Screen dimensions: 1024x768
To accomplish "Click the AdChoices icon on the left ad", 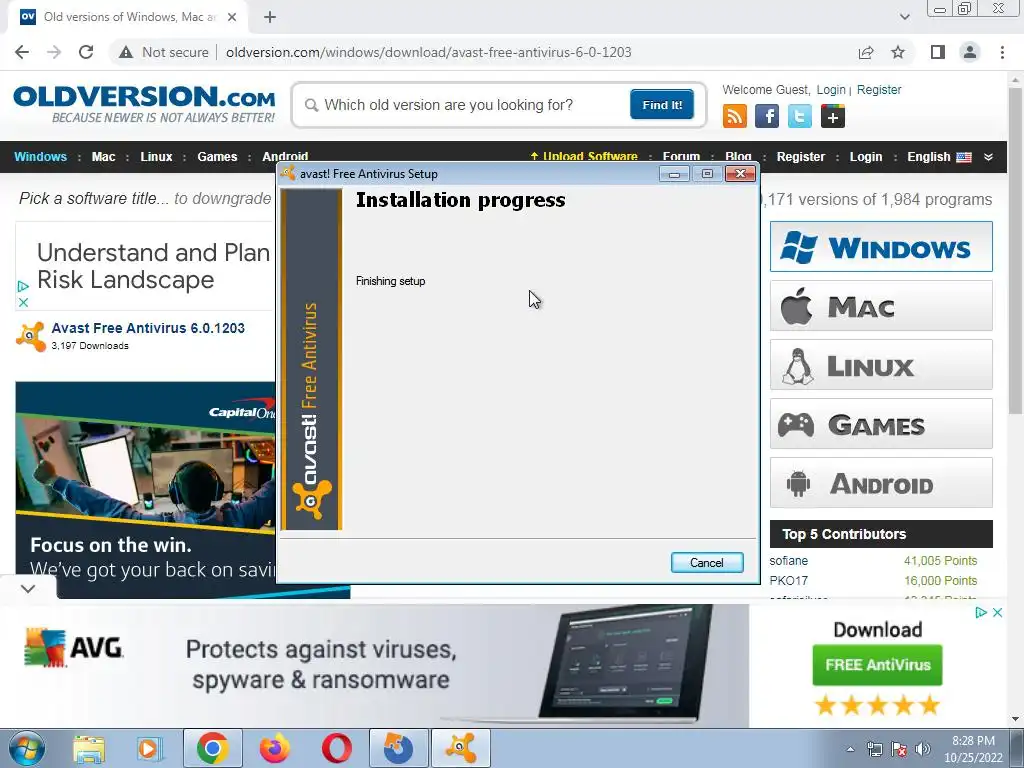I will pos(23,286).
